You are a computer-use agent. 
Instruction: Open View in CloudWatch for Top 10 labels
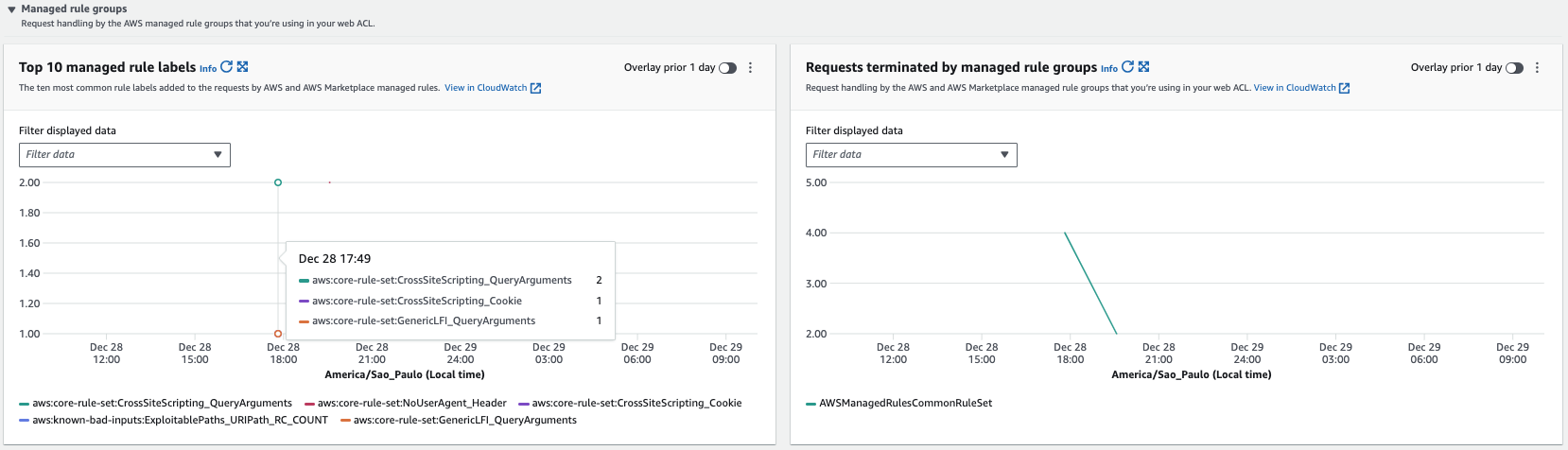click(x=485, y=88)
